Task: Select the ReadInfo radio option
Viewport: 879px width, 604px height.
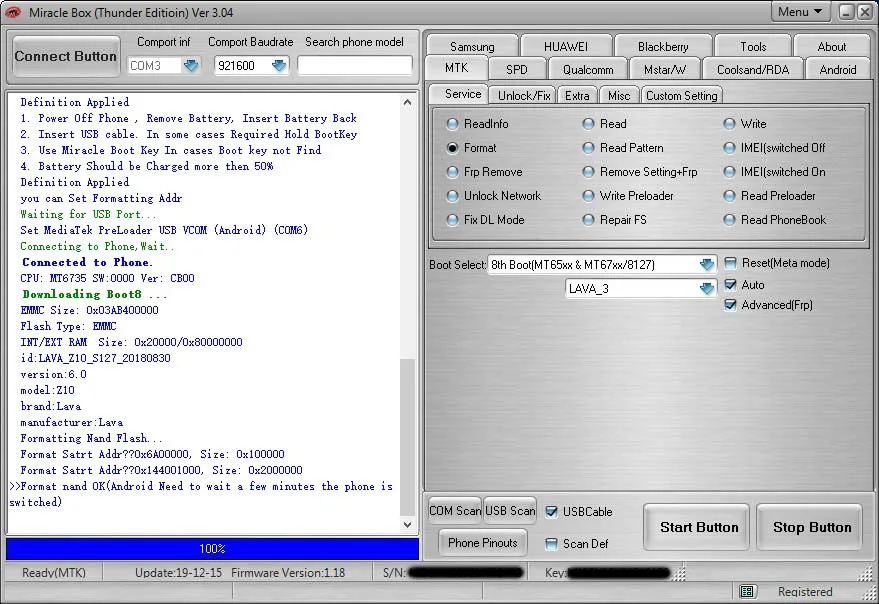Action: 454,124
